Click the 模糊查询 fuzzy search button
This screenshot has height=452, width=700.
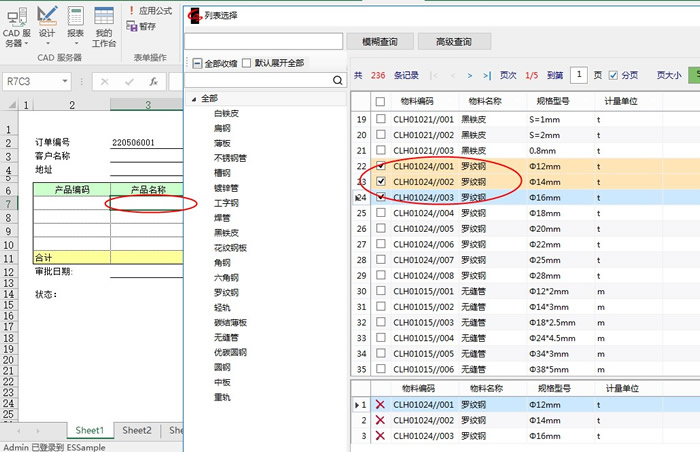click(x=379, y=42)
